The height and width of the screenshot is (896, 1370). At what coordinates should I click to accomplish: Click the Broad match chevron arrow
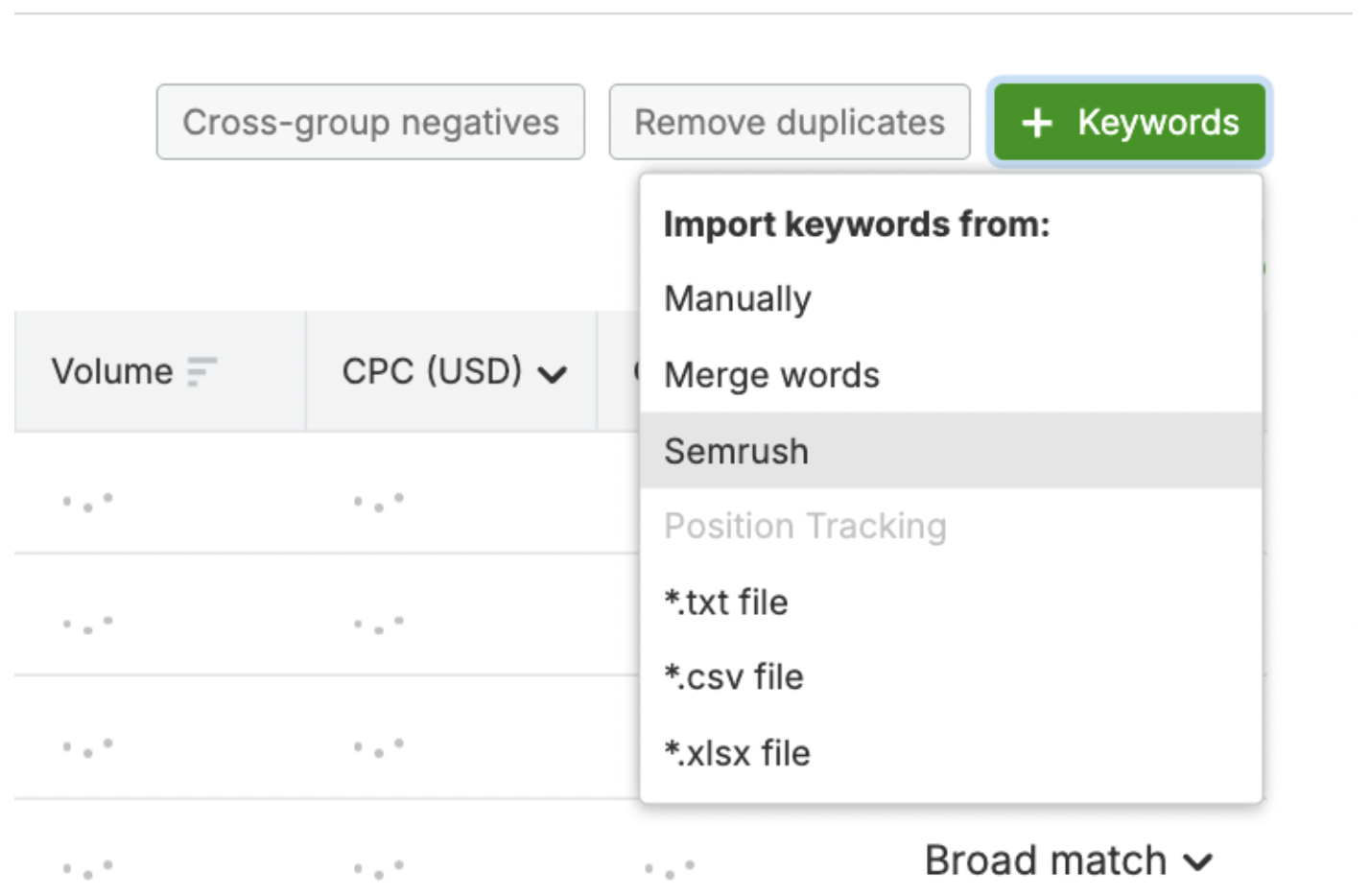click(x=1198, y=862)
